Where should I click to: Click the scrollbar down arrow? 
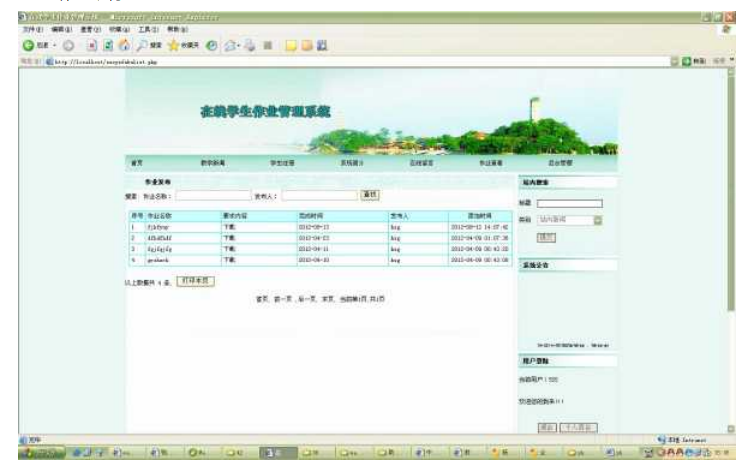731,429
